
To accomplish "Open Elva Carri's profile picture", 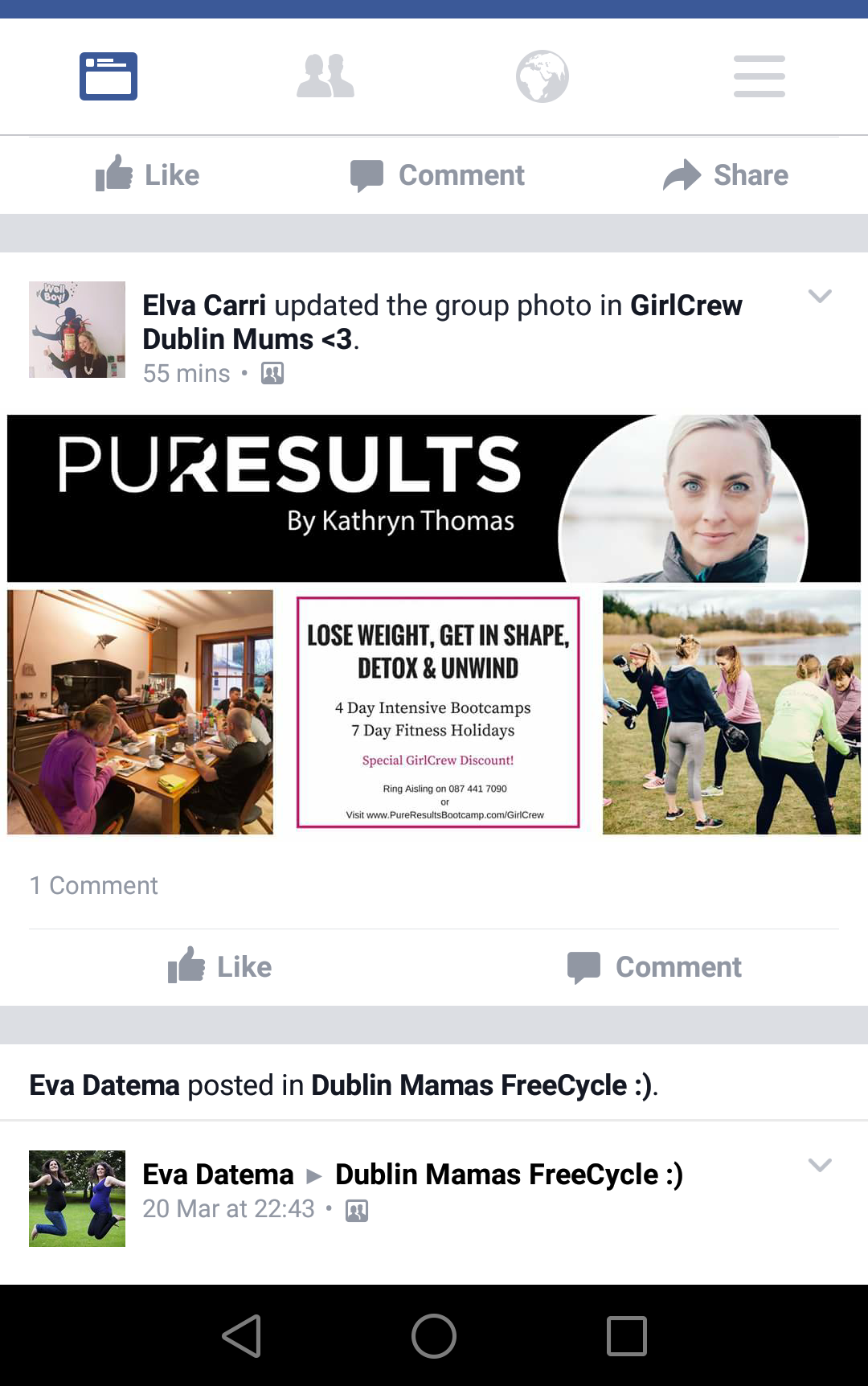I will pyautogui.click(x=77, y=330).
